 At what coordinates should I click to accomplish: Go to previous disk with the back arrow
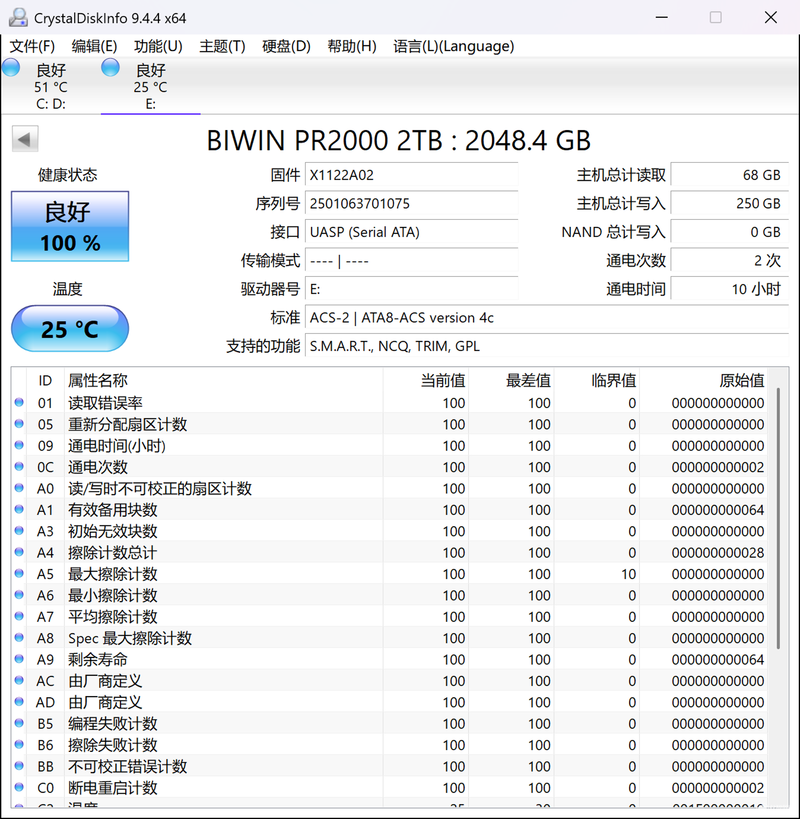[25, 139]
